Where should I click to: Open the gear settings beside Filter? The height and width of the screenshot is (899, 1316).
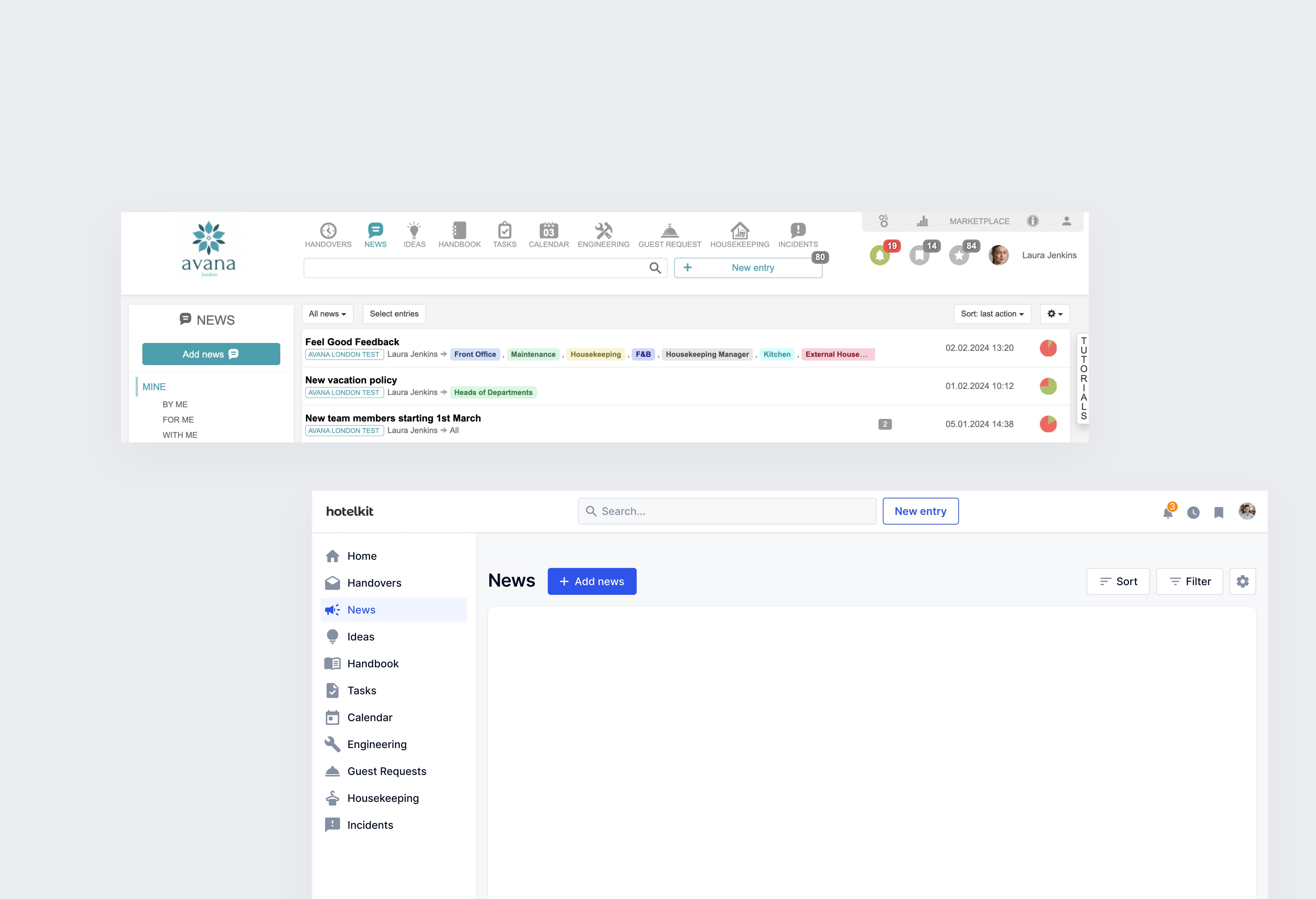pos(1242,581)
